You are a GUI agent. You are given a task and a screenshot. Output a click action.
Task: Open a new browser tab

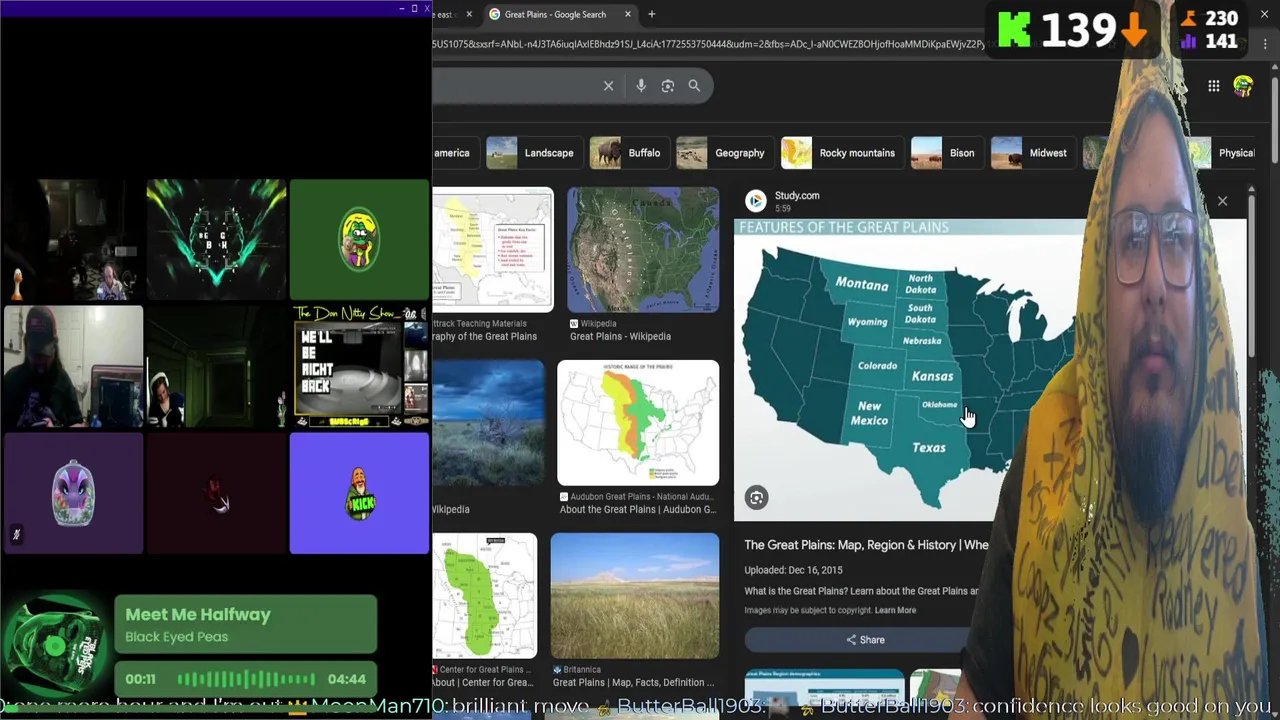pos(652,14)
